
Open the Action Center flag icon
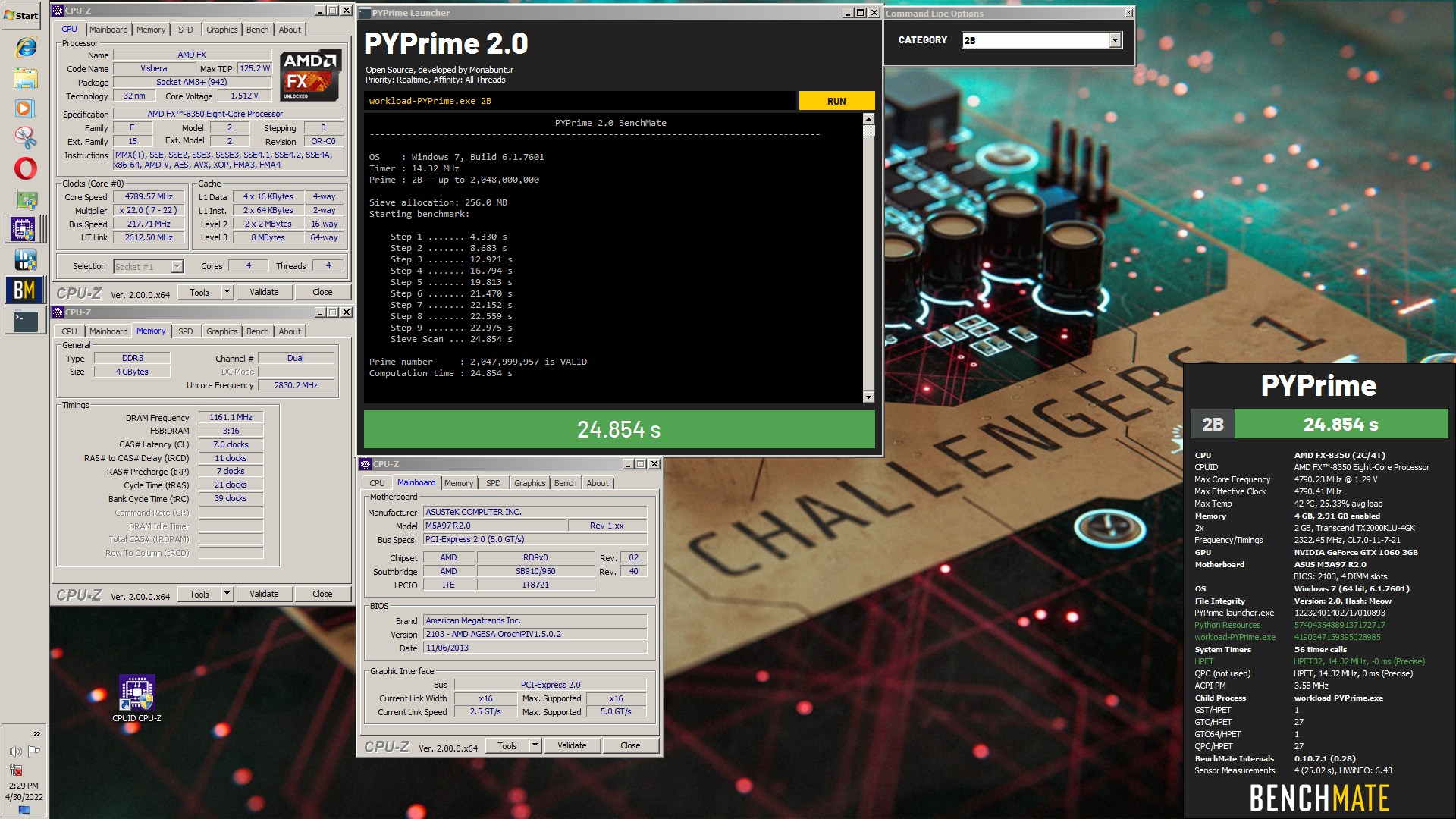coord(33,752)
